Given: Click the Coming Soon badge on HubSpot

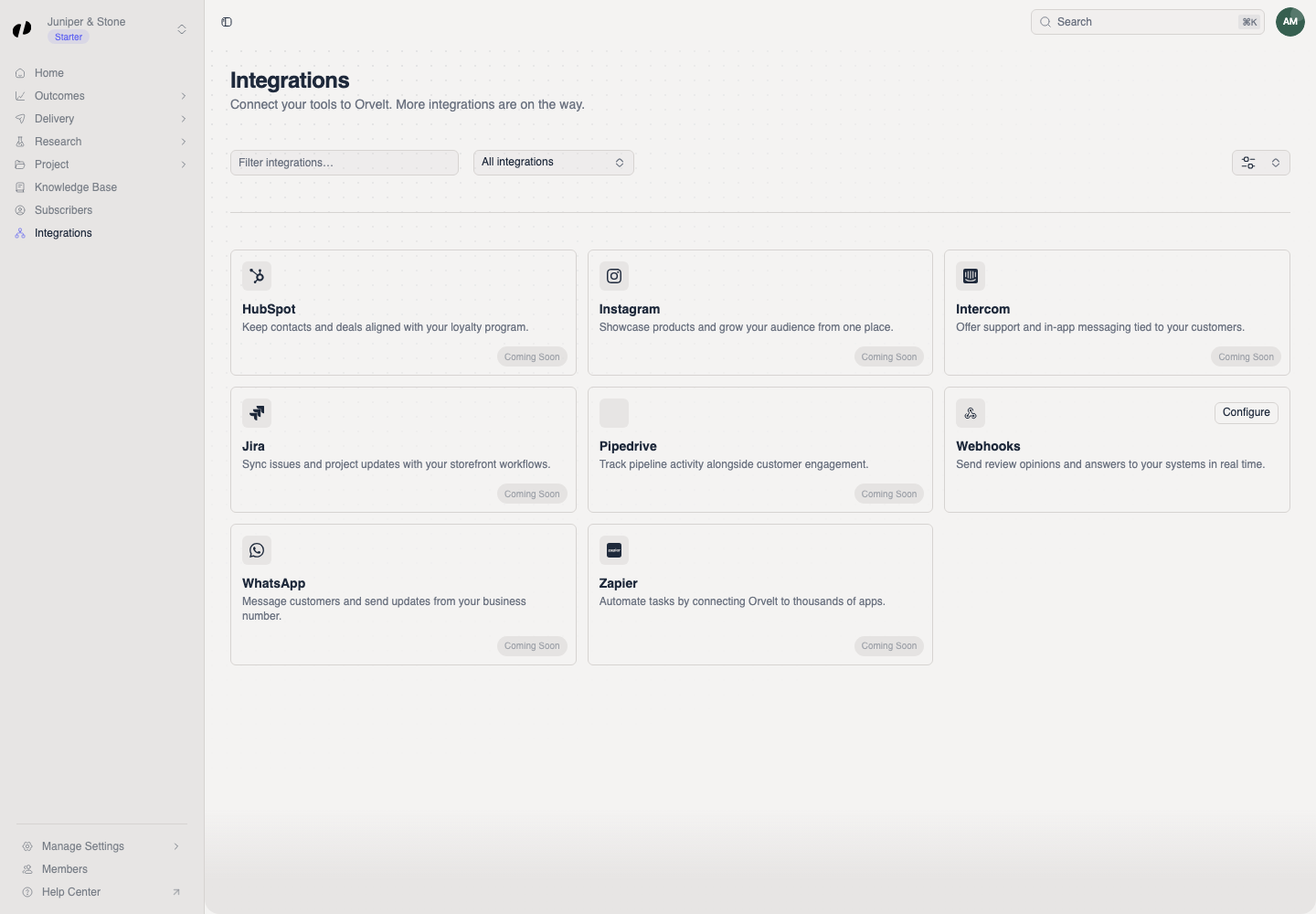Looking at the screenshot, I should click(532, 356).
